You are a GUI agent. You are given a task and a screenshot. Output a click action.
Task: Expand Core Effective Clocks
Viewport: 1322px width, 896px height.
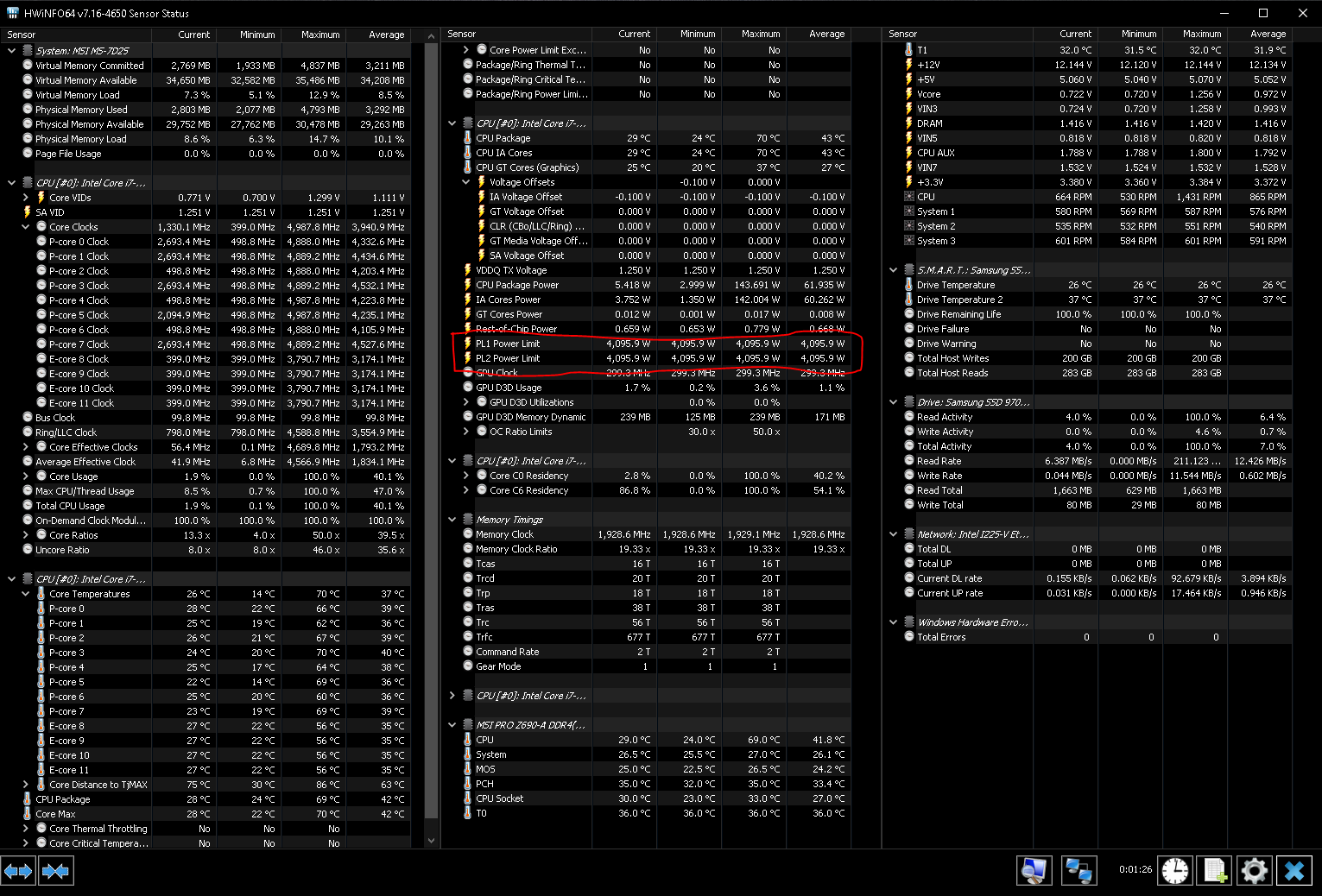pos(26,447)
